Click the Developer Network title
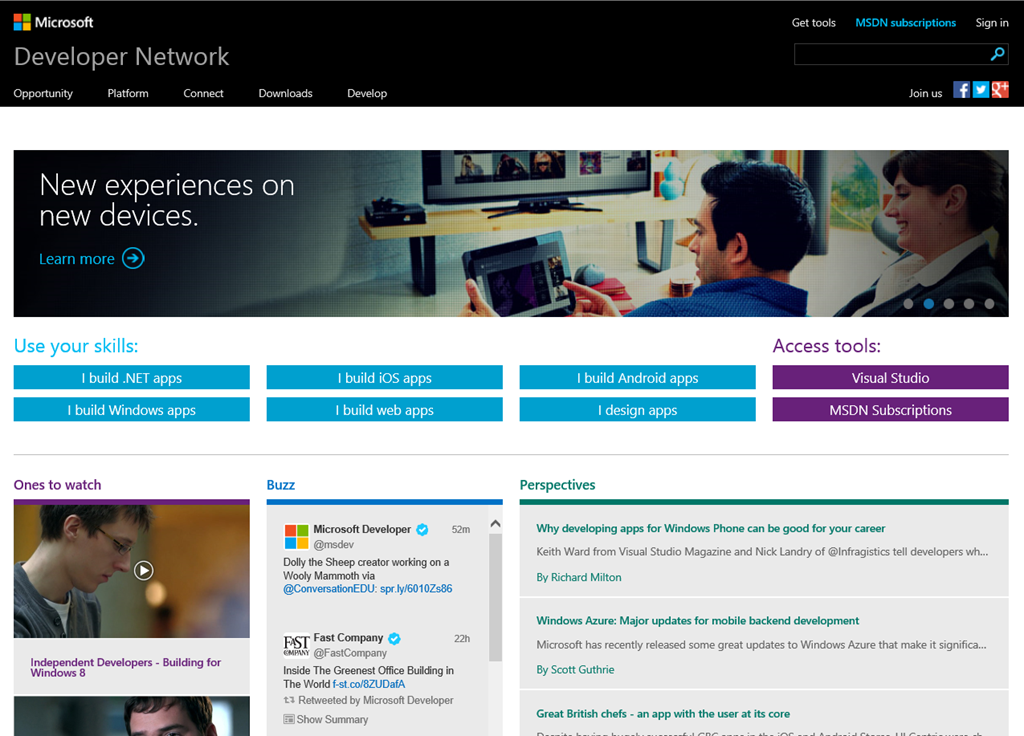 [121, 57]
